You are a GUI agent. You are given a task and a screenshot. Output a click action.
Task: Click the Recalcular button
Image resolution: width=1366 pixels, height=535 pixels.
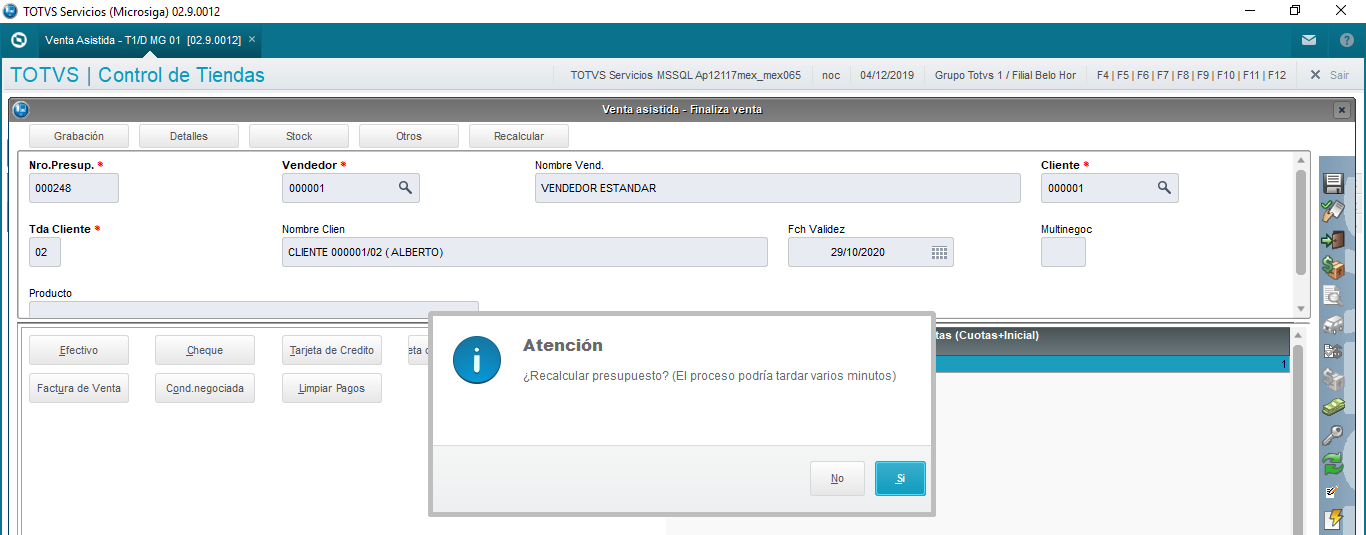[519, 136]
